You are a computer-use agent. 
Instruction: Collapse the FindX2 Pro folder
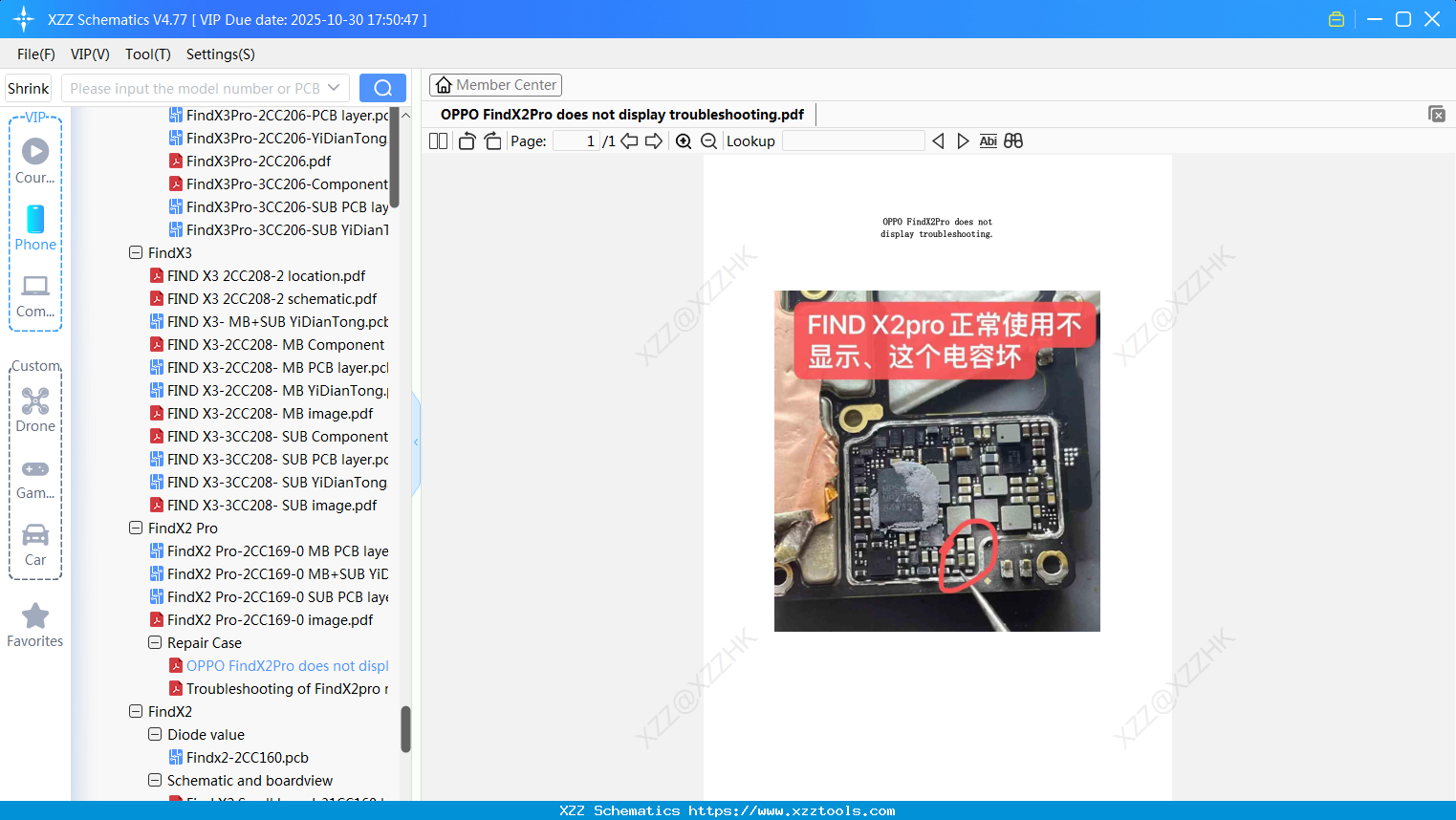click(x=136, y=529)
